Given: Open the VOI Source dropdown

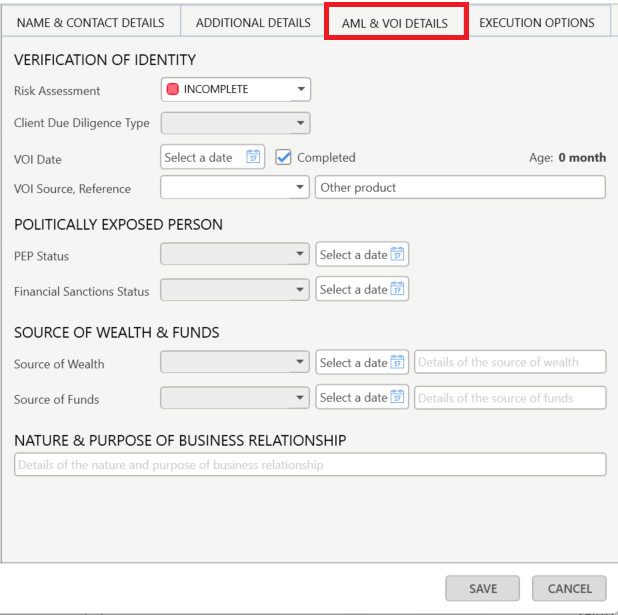Looking at the screenshot, I should [x=300, y=187].
